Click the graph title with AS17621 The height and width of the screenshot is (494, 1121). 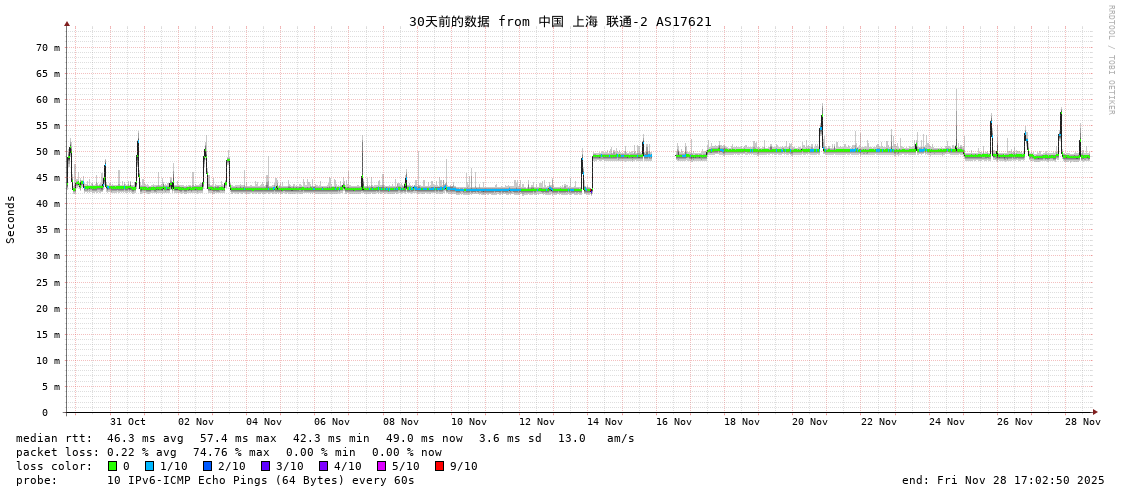560,21
